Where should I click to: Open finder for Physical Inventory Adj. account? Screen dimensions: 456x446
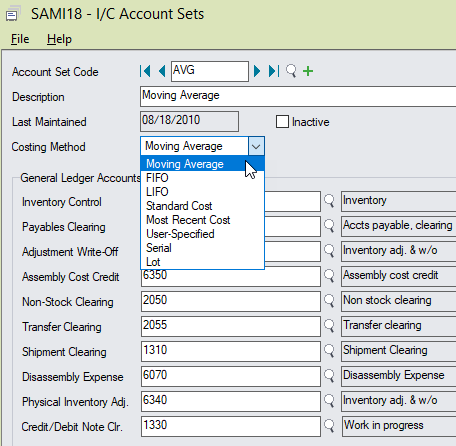click(x=329, y=401)
